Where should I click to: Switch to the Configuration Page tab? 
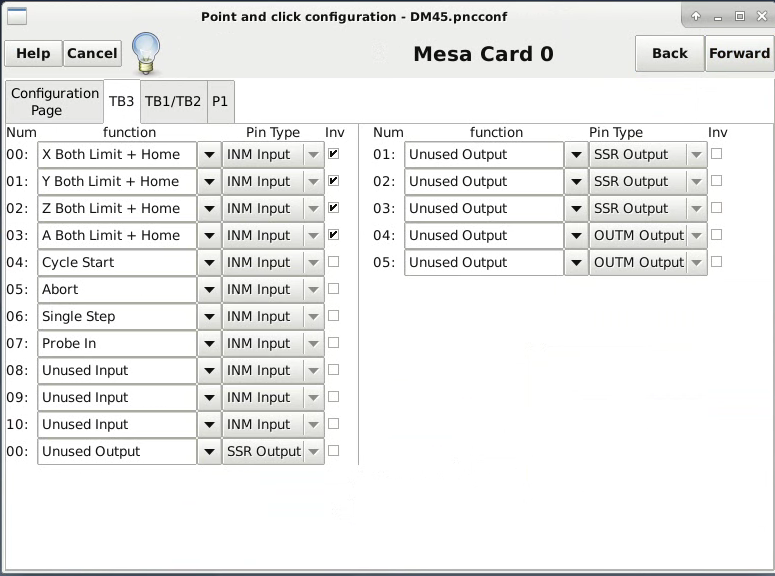(55, 102)
